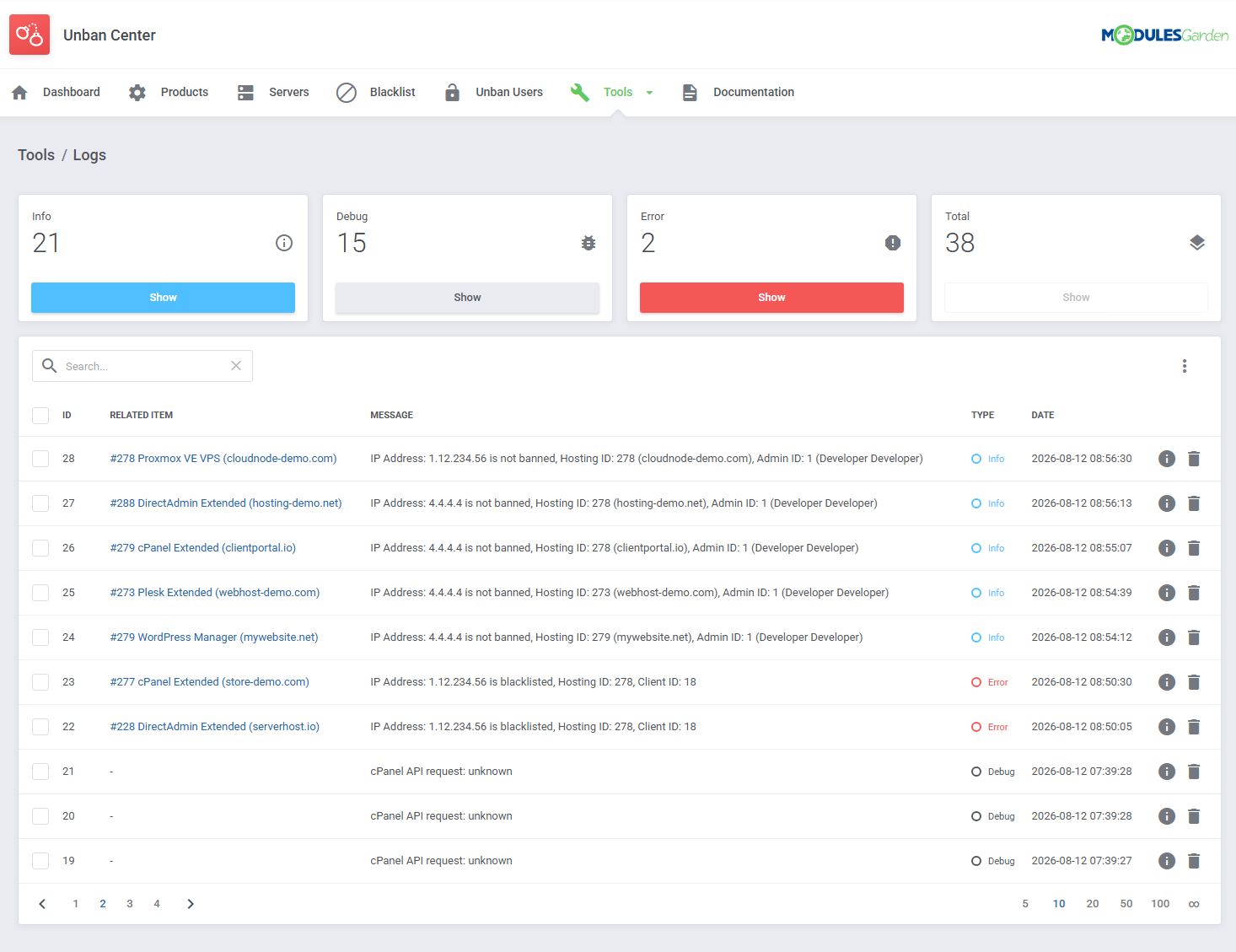Image resolution: width=1236 pixels, height=952 pixels.
Task: Click the Total card layers icon
Action: pos(1197,243)
